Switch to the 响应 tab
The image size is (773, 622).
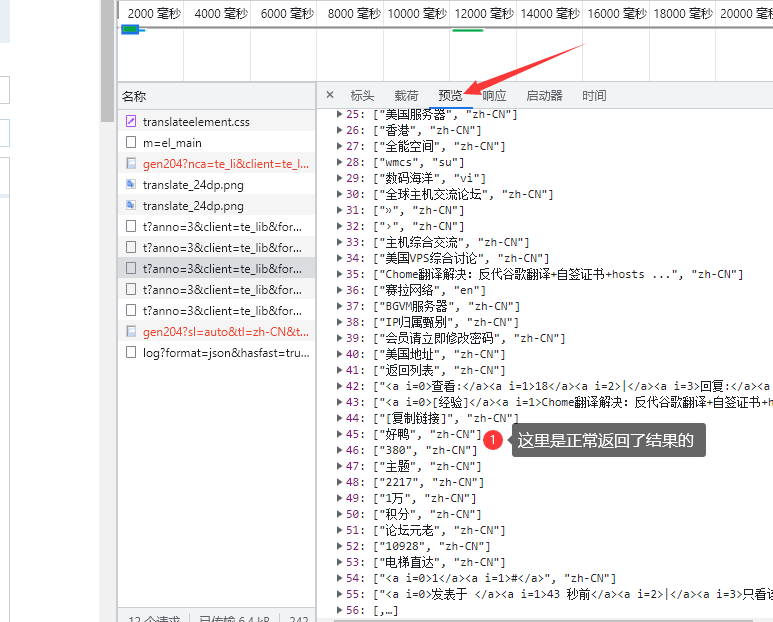[494, 96]
